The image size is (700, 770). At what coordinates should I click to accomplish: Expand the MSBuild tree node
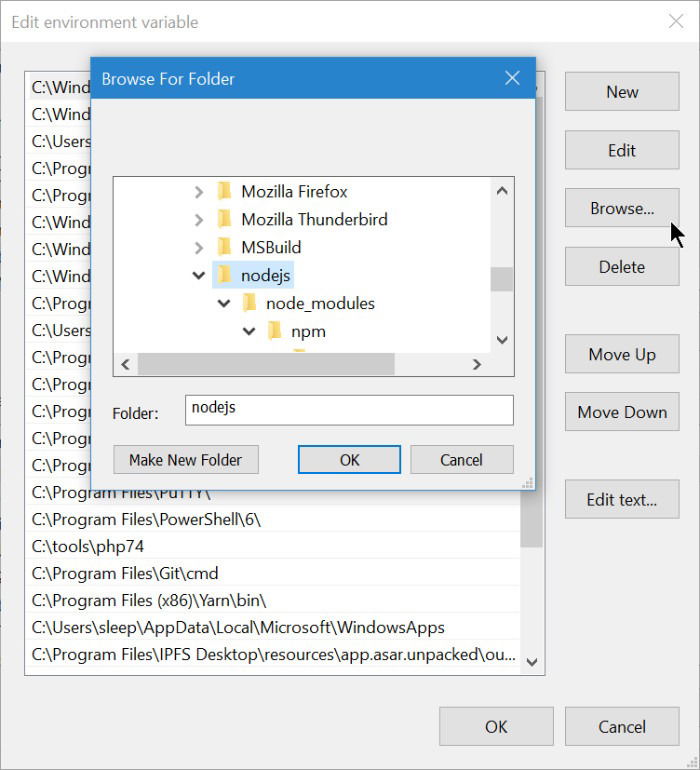198,248
